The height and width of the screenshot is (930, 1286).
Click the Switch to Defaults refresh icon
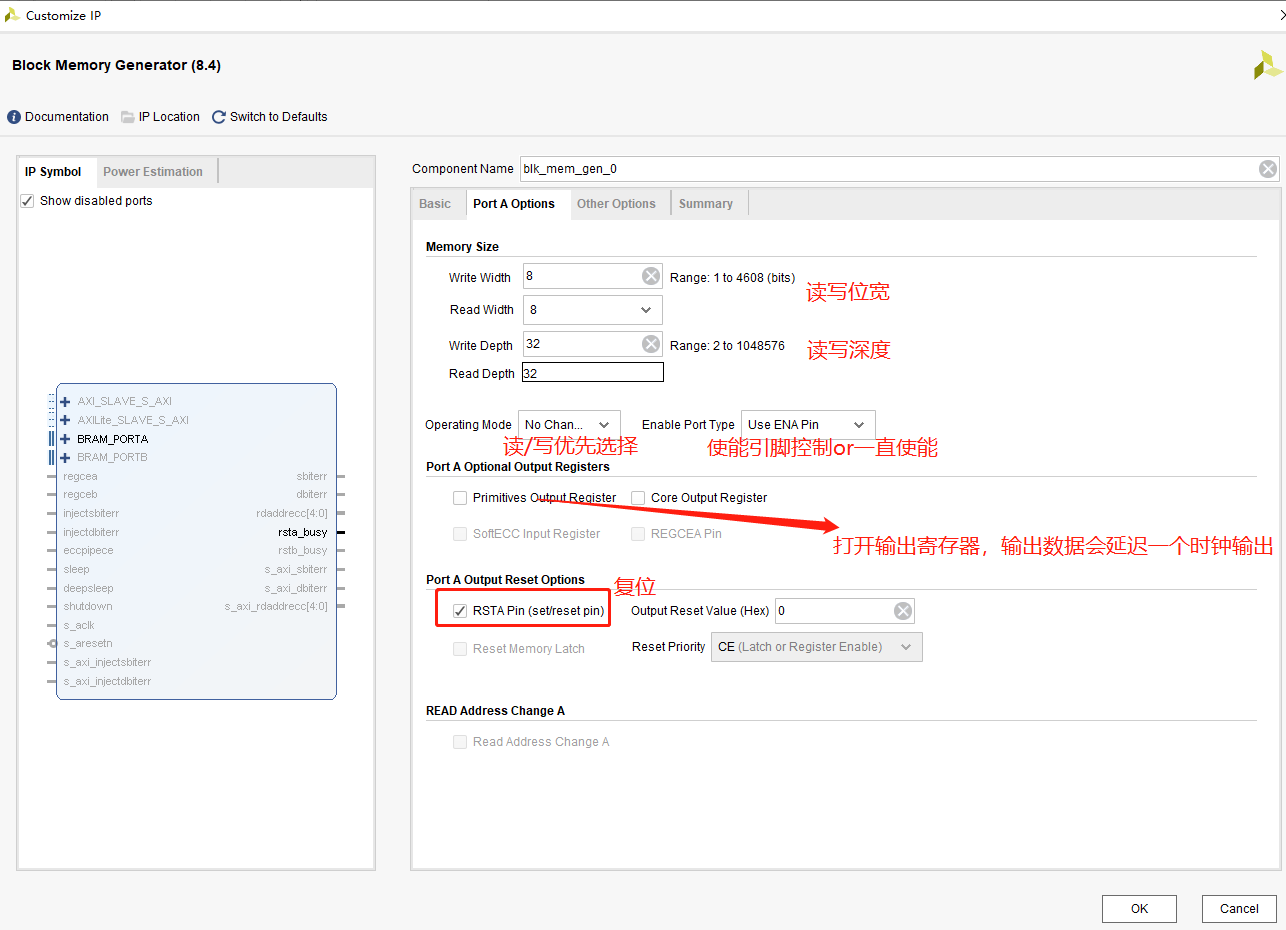tap(218, 116)
